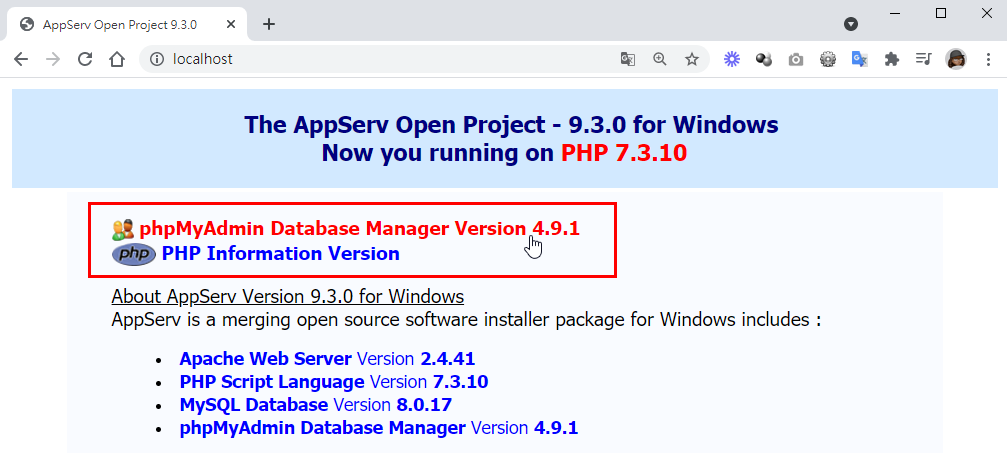Expand the tab search dropdown arrow
Viewport: 1007px width, 453px height.
851,23
